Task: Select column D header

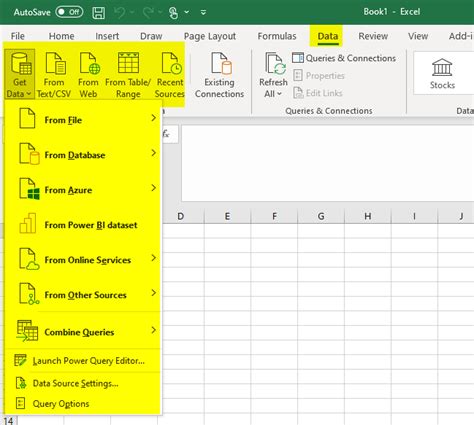Action: (x=180, y=216)
